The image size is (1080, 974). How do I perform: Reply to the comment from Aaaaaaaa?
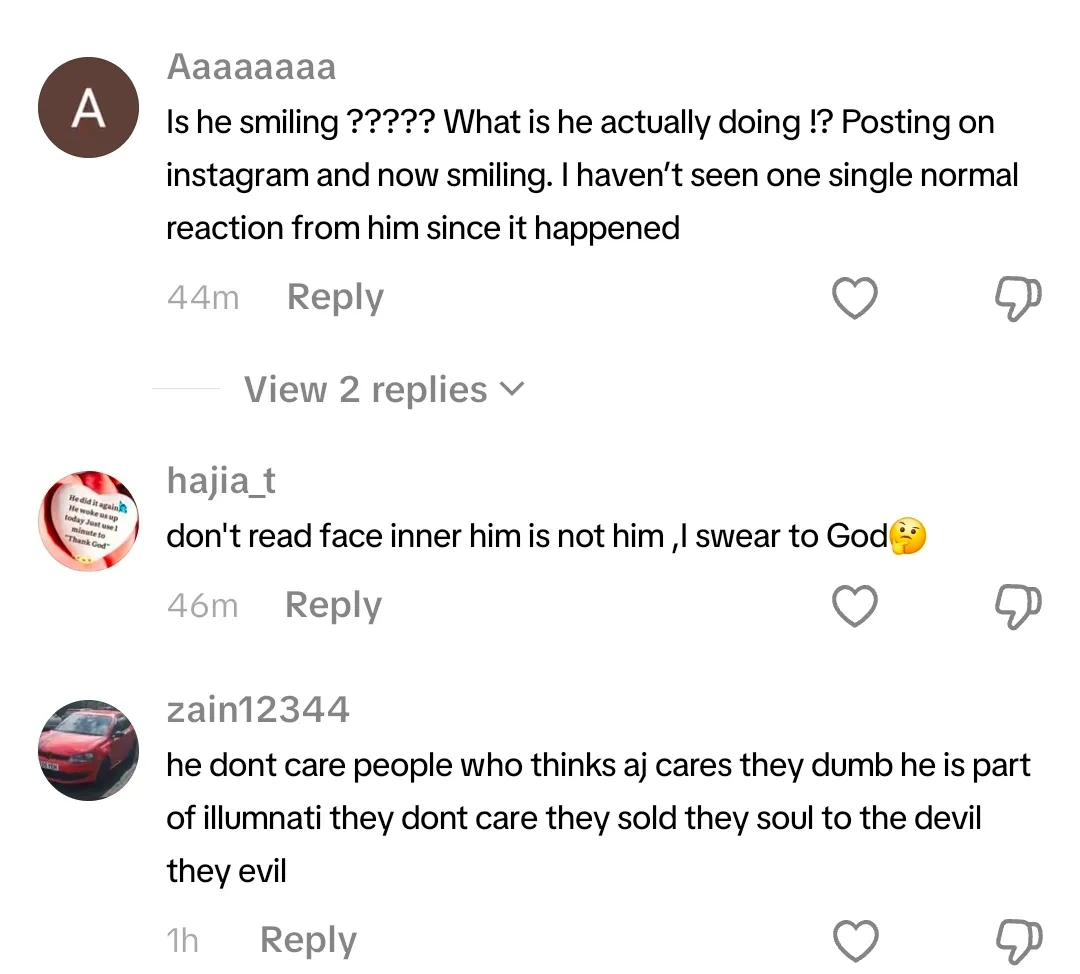(335, 298)
